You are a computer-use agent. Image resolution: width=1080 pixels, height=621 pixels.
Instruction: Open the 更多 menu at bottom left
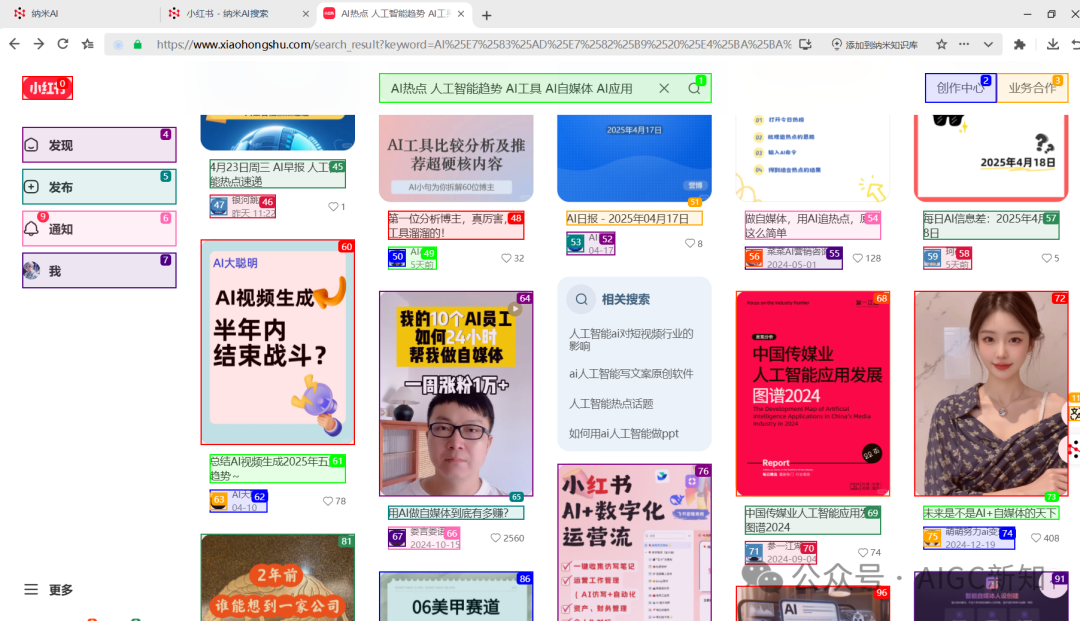[x=48, y=589]
